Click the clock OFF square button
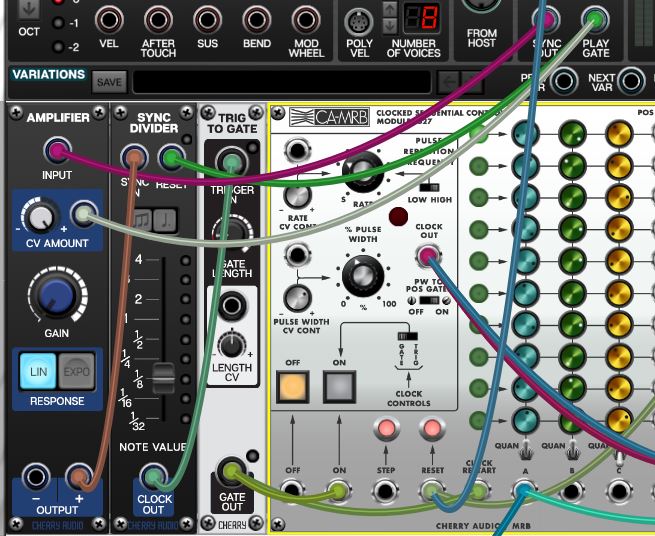Image resolution: width=655 pixels, height=536 pixels. [x=292, y=386]
